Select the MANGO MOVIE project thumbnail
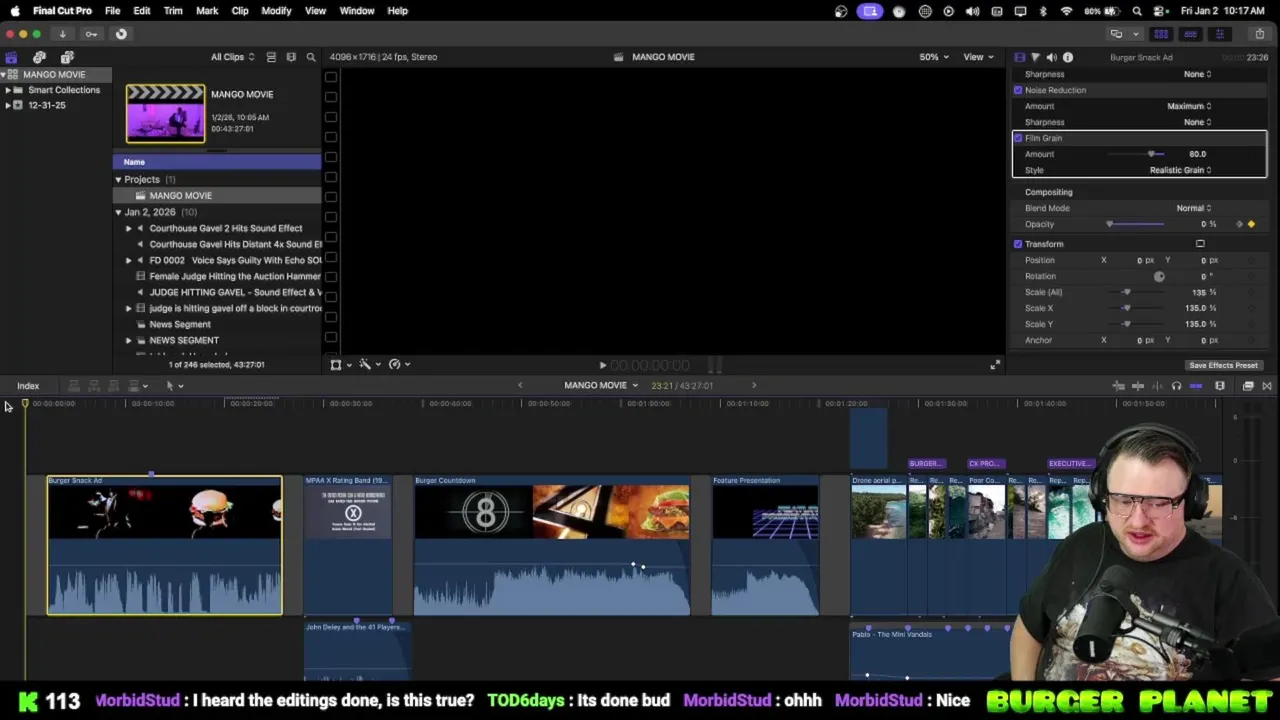 pos(165,114)
